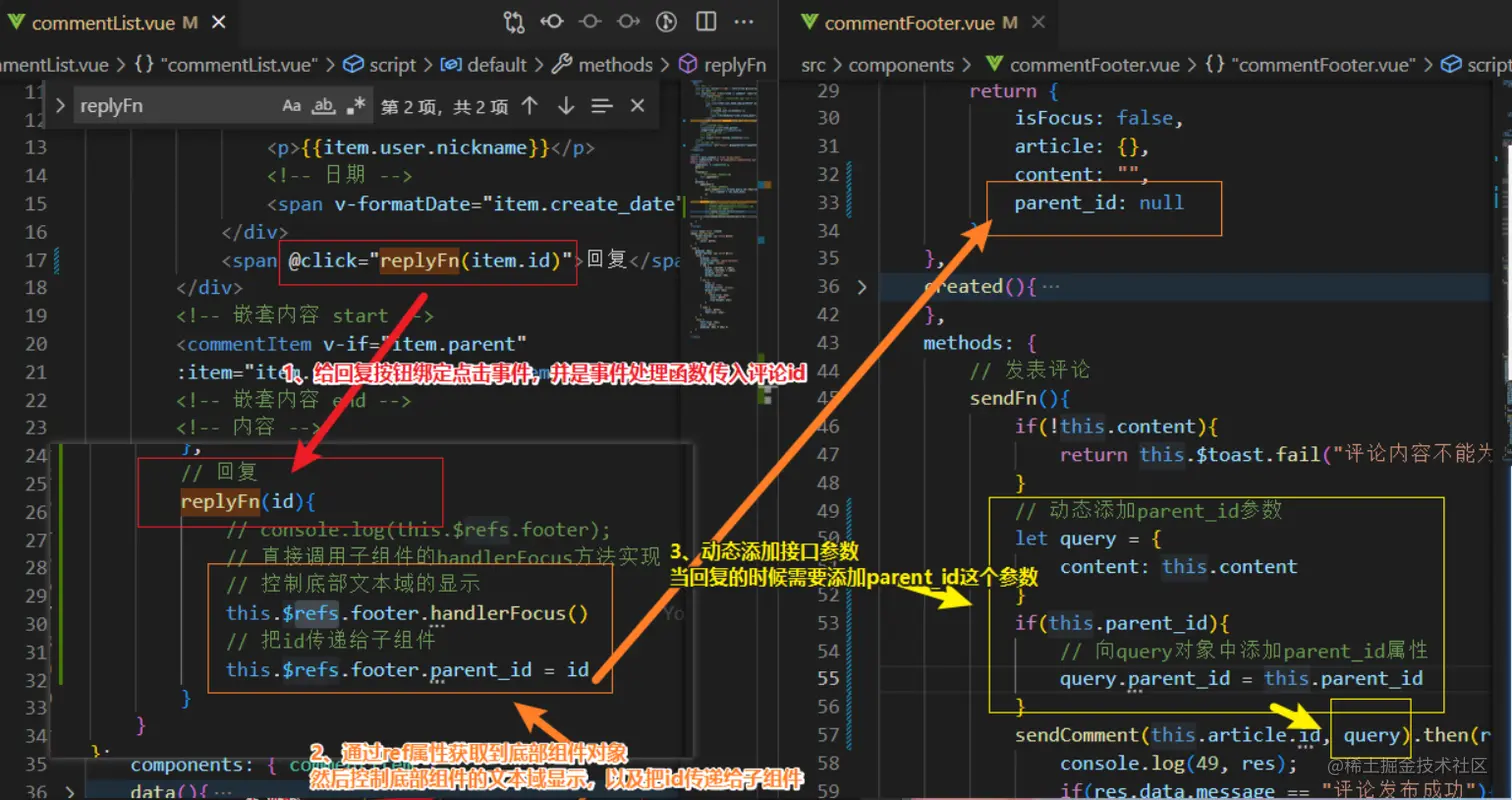
Task: Enable regular expression search in find widget
Action: click(356, 105)
